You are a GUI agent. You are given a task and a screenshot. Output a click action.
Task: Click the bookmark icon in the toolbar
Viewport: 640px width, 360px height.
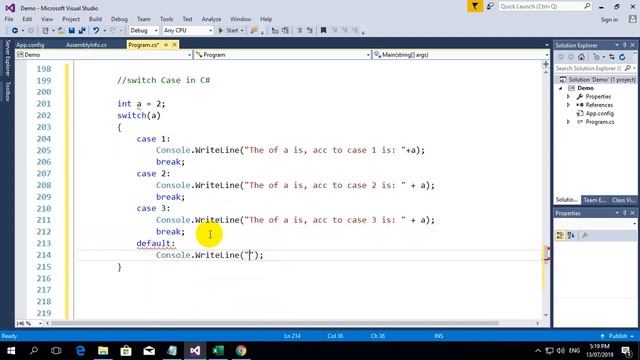323,31
